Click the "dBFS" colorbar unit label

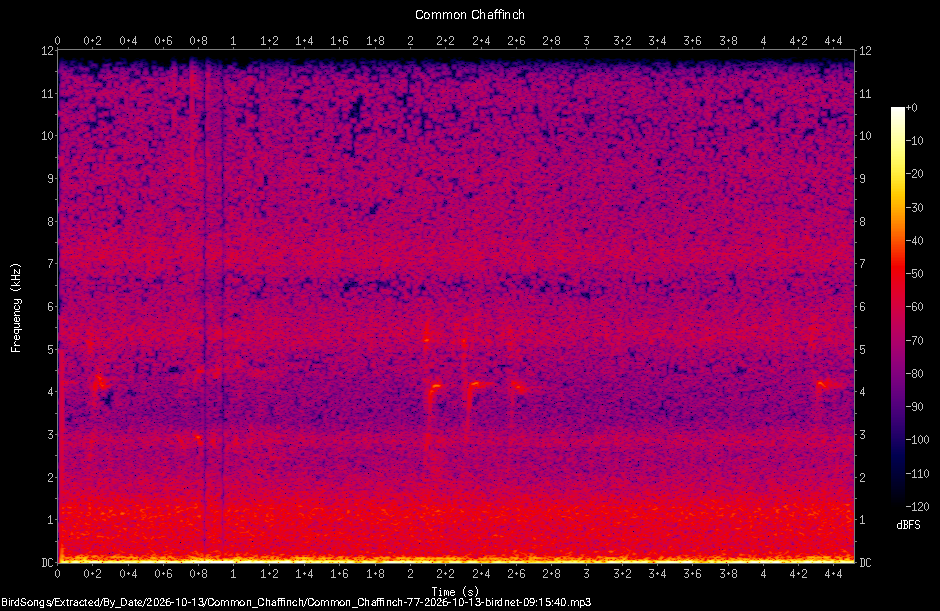908,525
